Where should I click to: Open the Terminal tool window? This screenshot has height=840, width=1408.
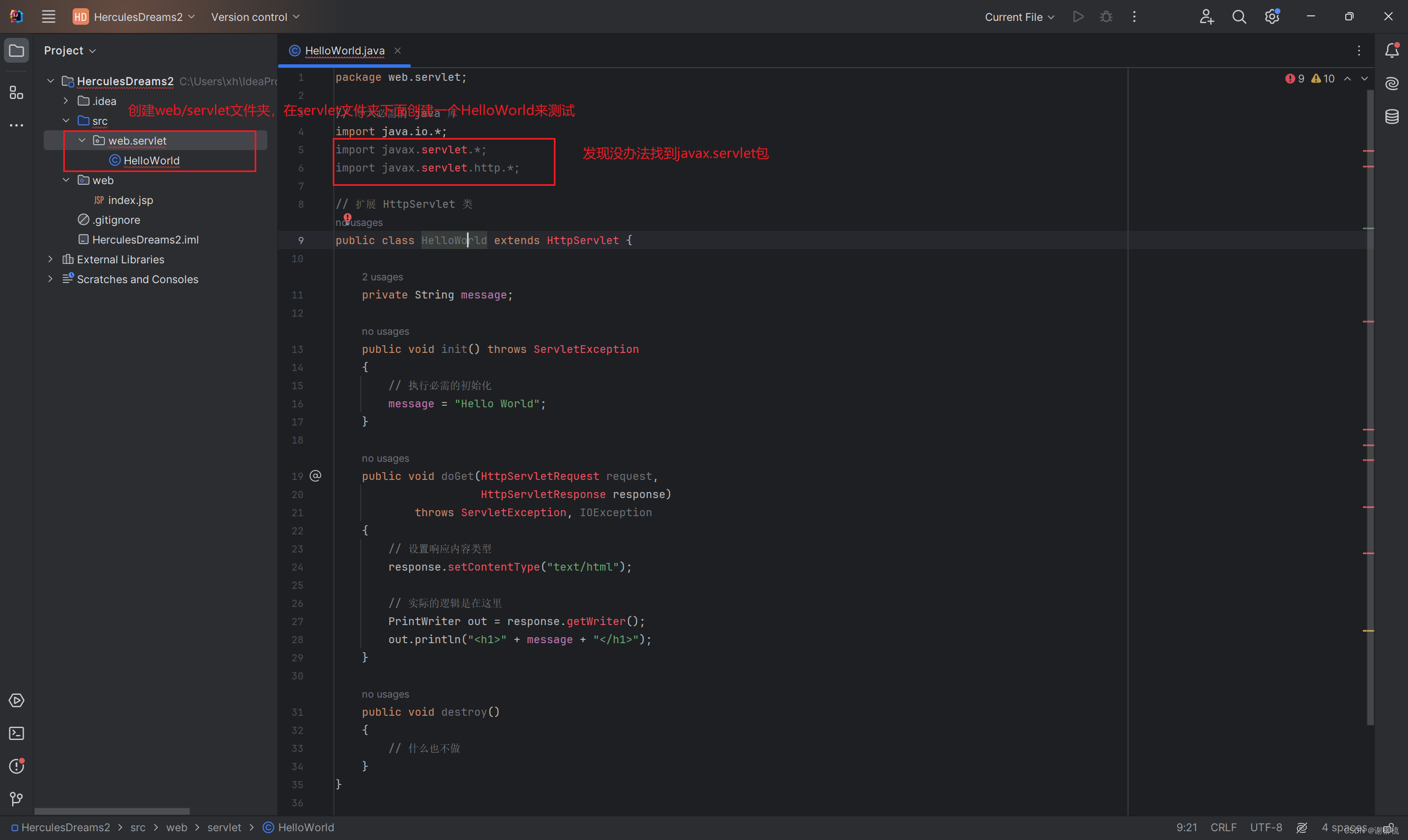click(x=16, y=733)
